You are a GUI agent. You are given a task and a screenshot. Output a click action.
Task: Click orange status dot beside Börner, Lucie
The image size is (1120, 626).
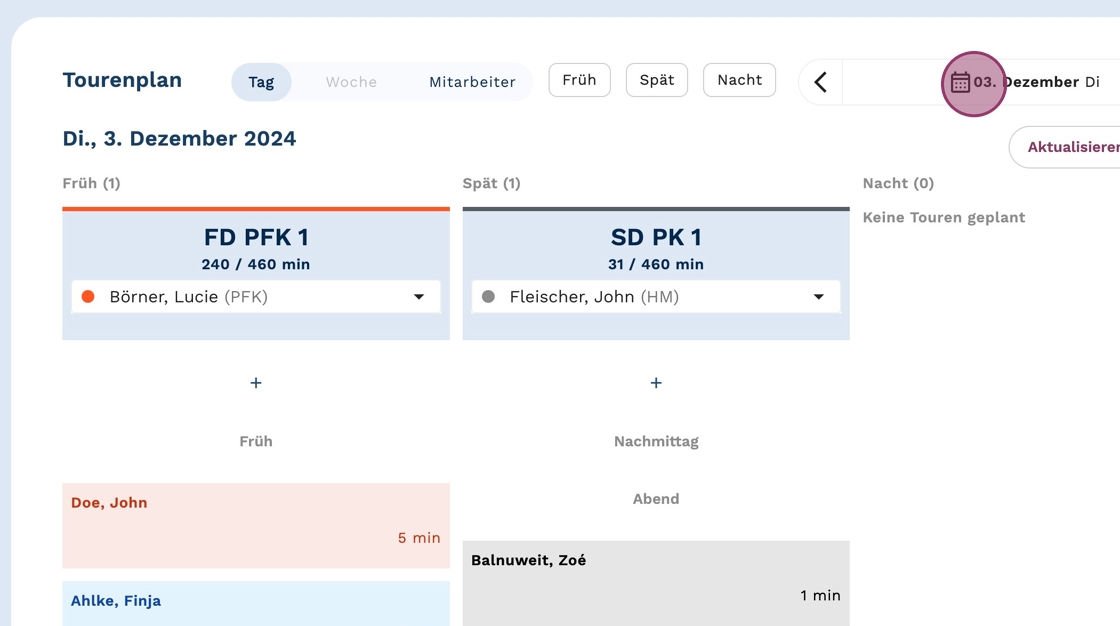click(88, 297)
